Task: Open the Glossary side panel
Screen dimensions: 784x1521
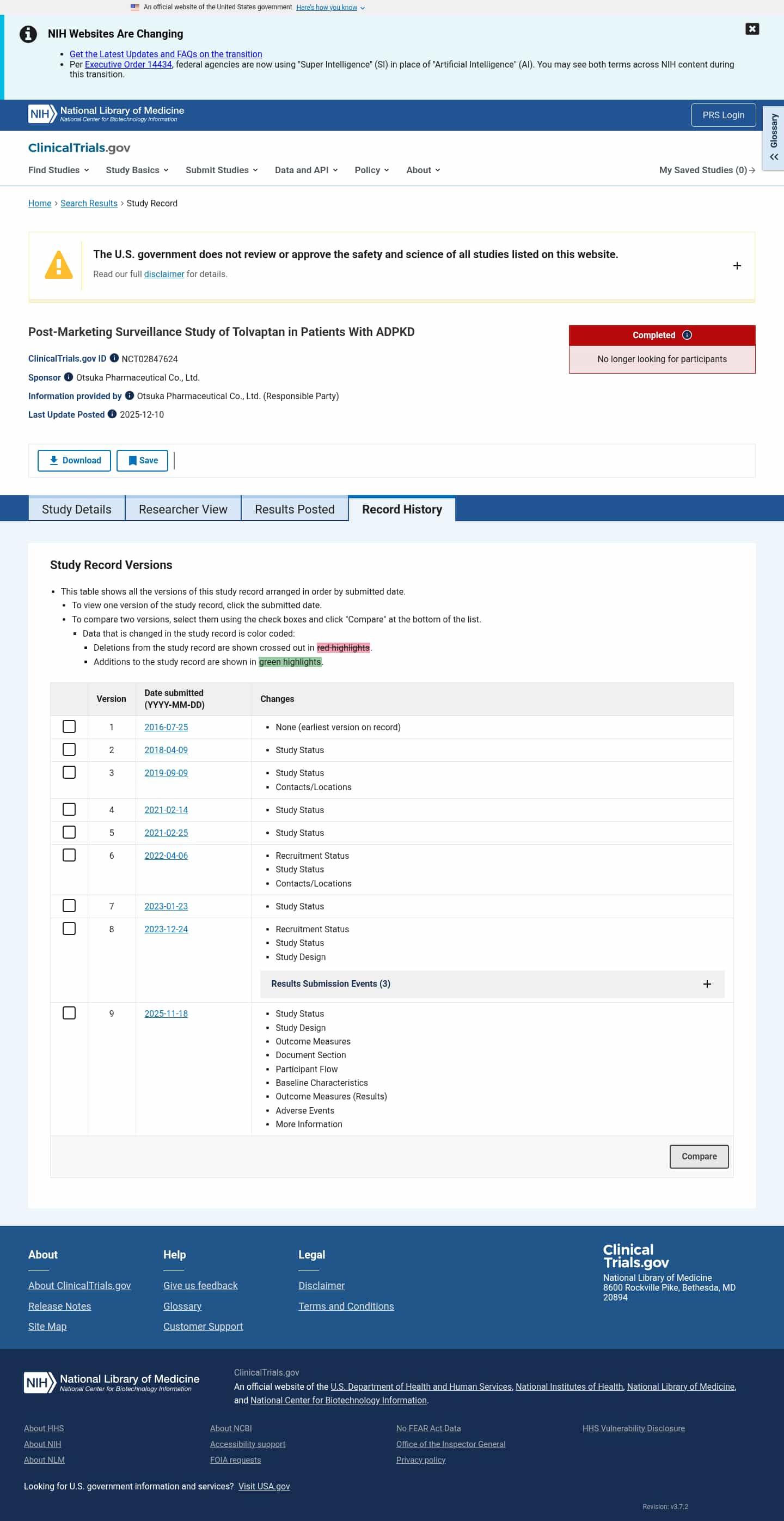Action: (x=773, y=138)
